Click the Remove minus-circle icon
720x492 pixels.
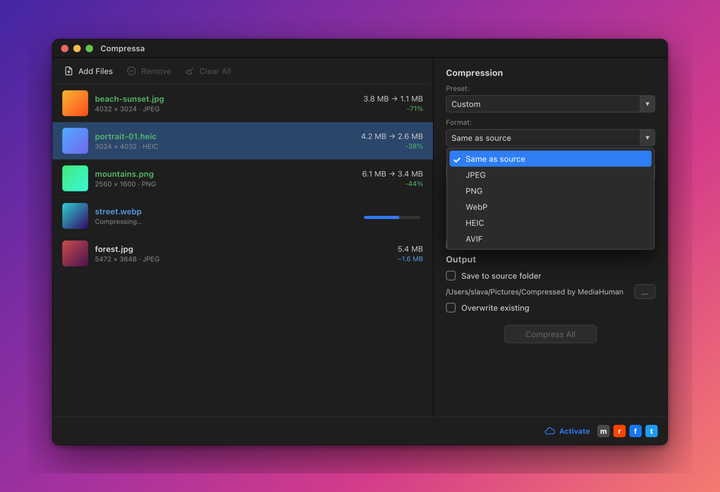(x=131, y=71)
